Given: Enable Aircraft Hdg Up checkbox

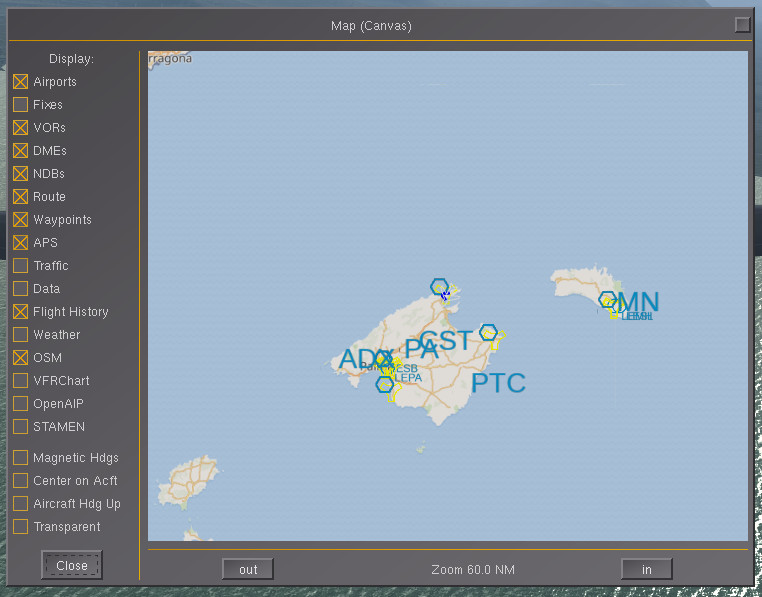Looking at the screenshot, I should [x=20, y=504].
